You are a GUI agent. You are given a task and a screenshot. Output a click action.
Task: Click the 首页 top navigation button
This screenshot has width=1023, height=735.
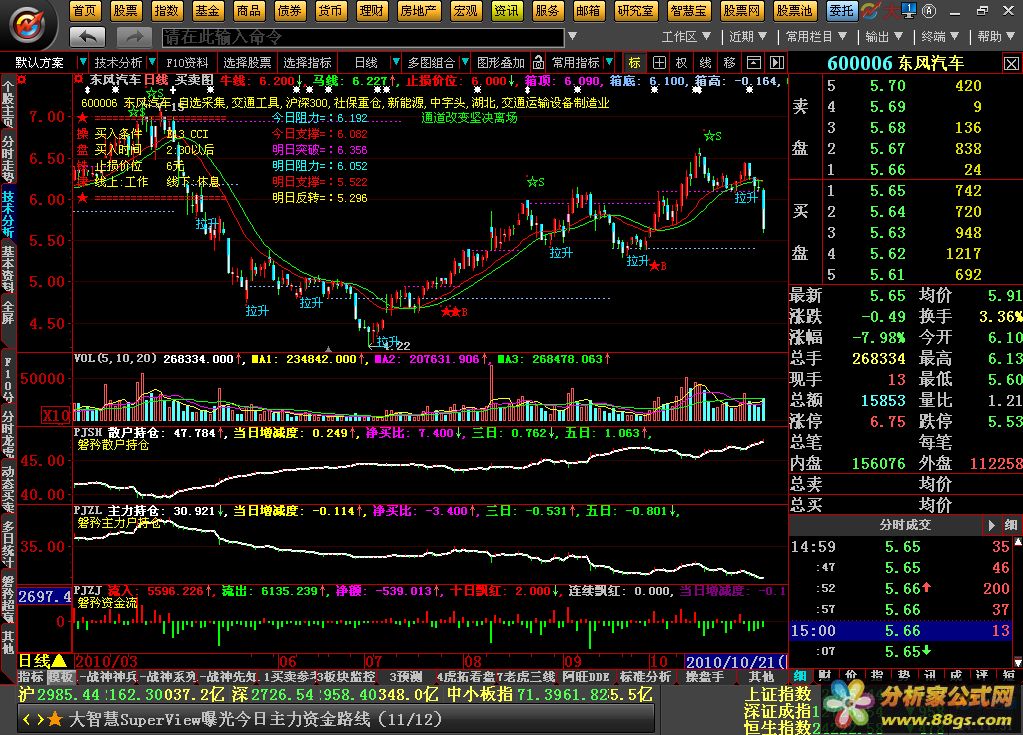tap(85, 10)
